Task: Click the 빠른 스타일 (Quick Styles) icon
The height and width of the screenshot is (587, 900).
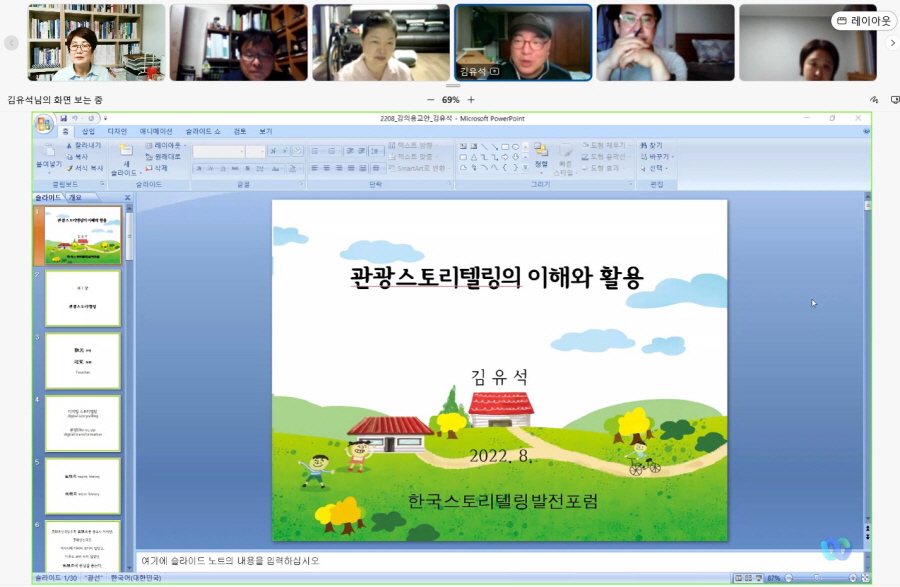Action: pos(565,156)
